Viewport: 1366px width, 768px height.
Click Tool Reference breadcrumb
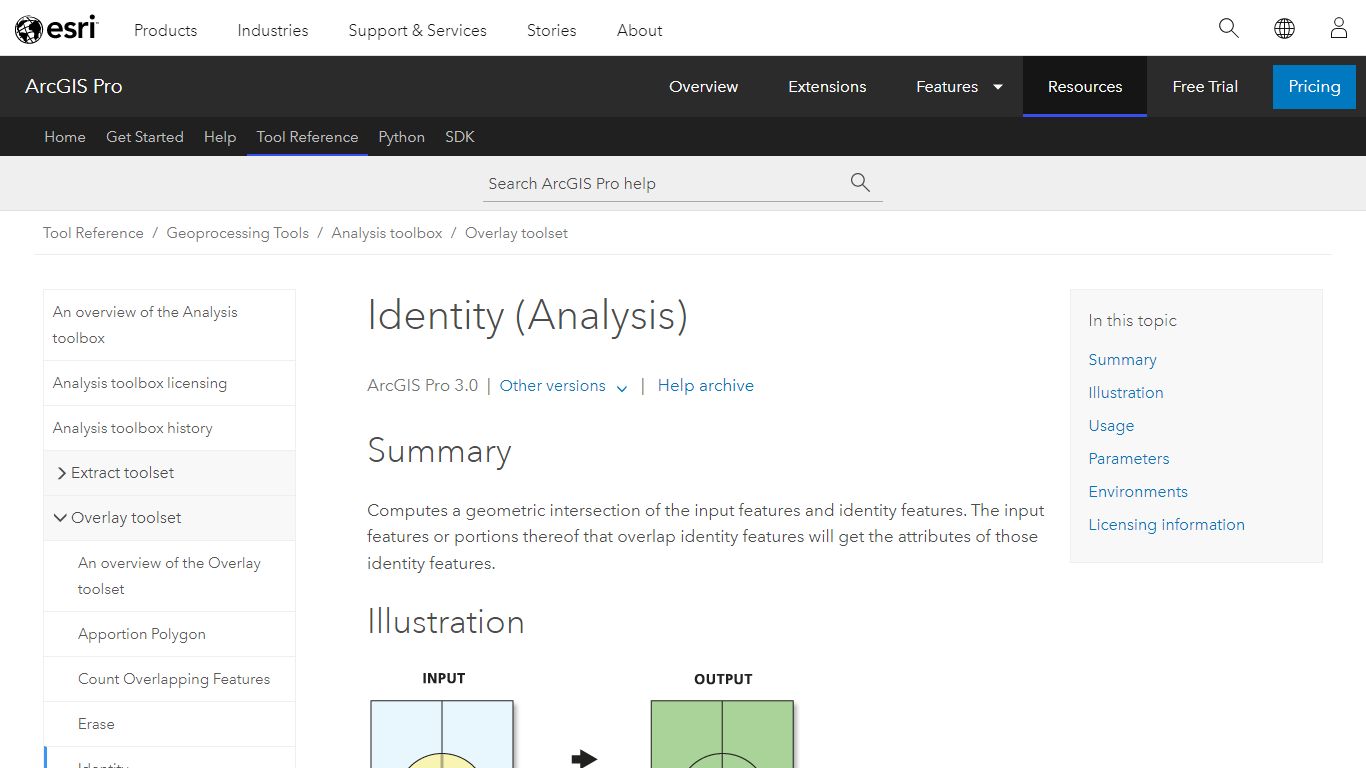[93, 233]
